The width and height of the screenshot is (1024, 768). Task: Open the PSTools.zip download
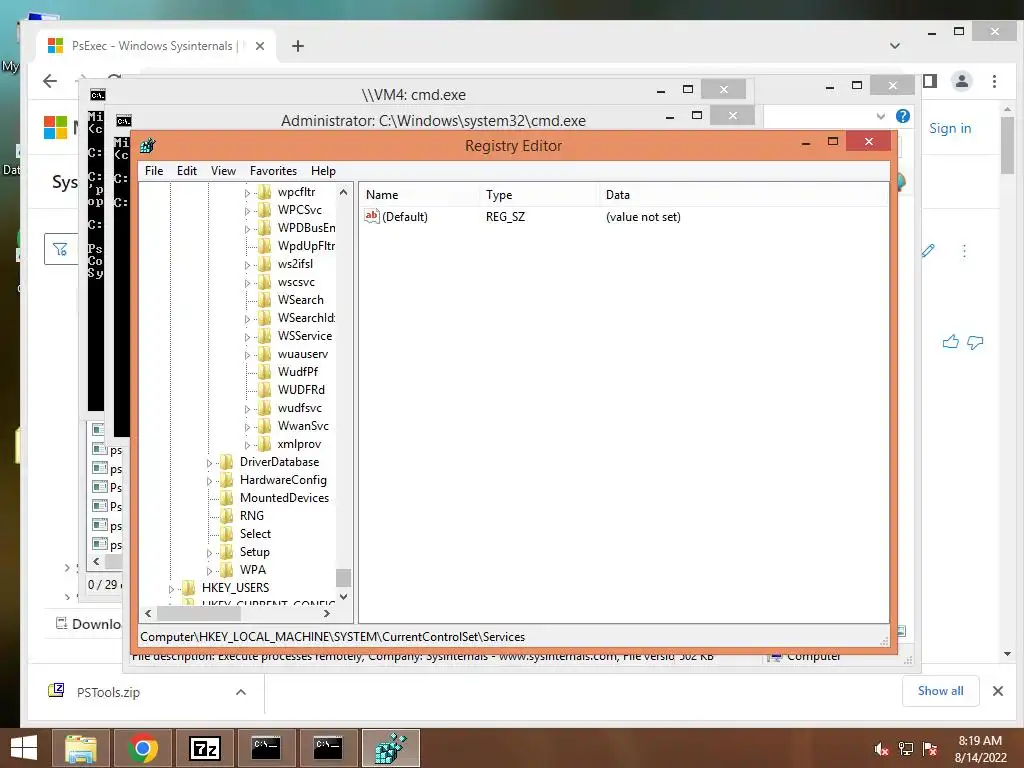click(108, 692)
